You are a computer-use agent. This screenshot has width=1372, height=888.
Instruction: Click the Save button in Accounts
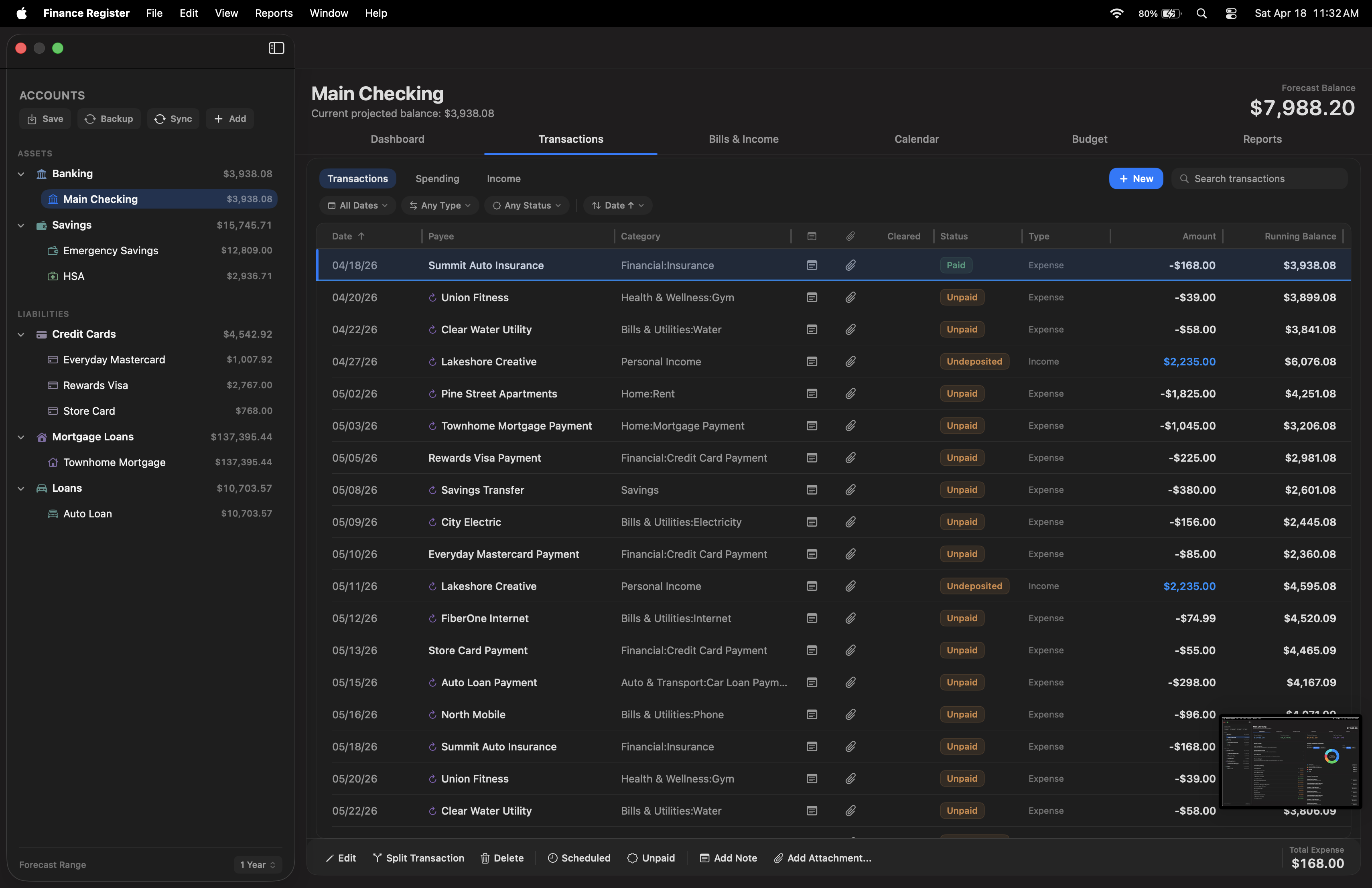[45, 119]
